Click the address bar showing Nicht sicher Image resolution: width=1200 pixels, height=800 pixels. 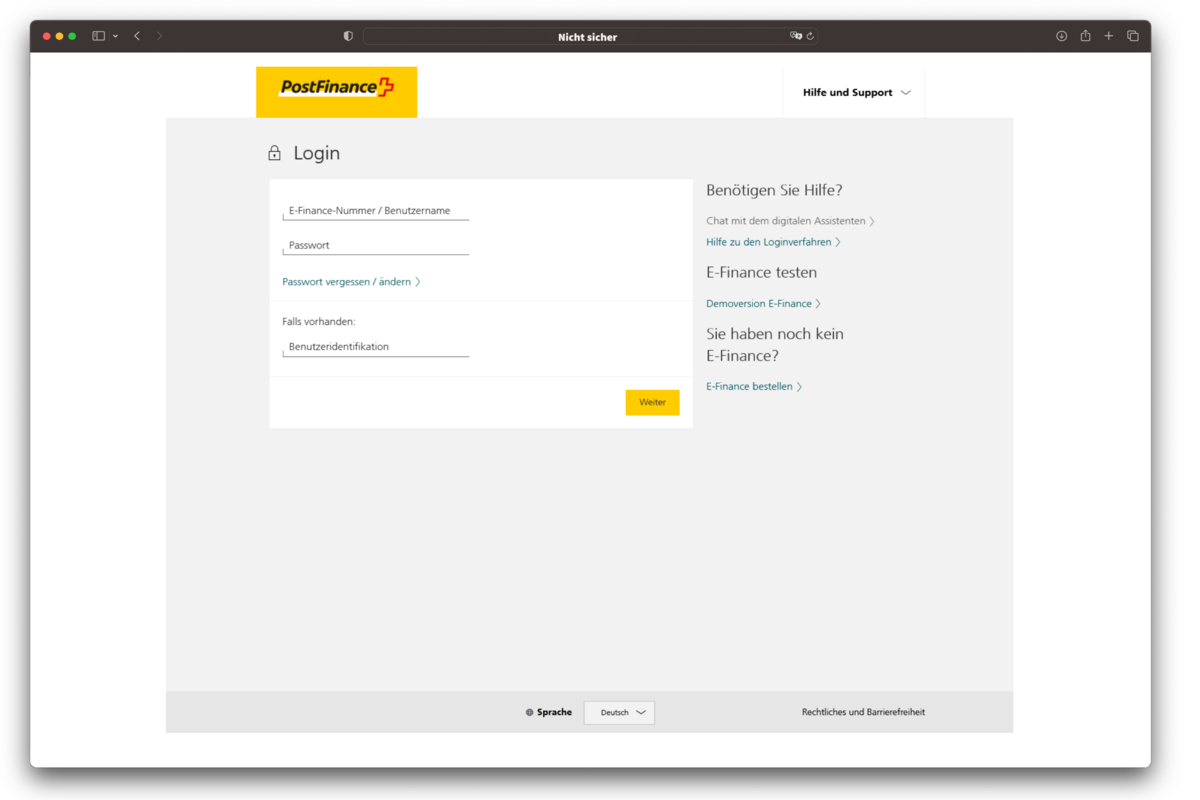tap(590, 36)
